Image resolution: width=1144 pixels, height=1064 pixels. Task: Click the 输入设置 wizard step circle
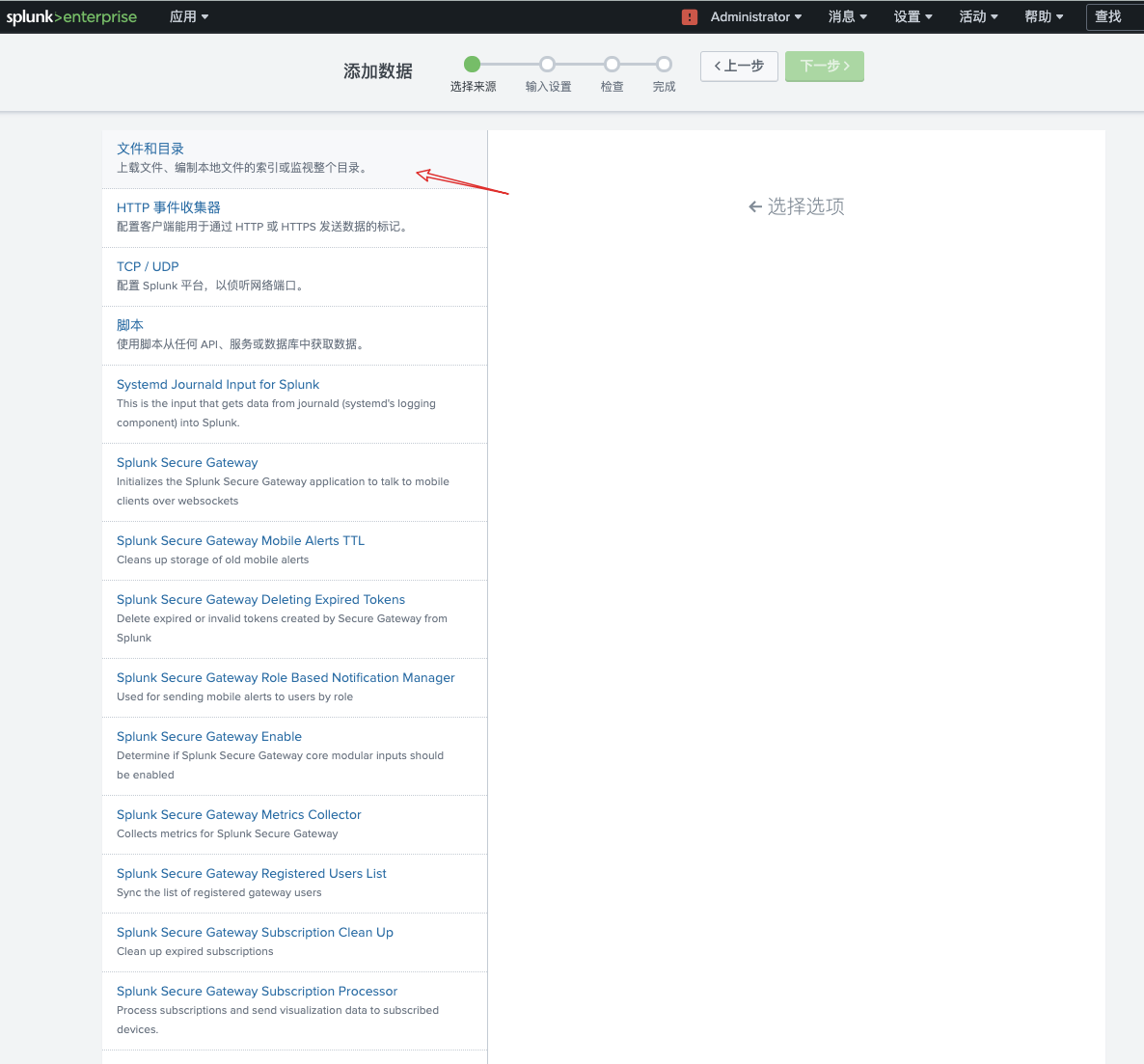(547, 65)
